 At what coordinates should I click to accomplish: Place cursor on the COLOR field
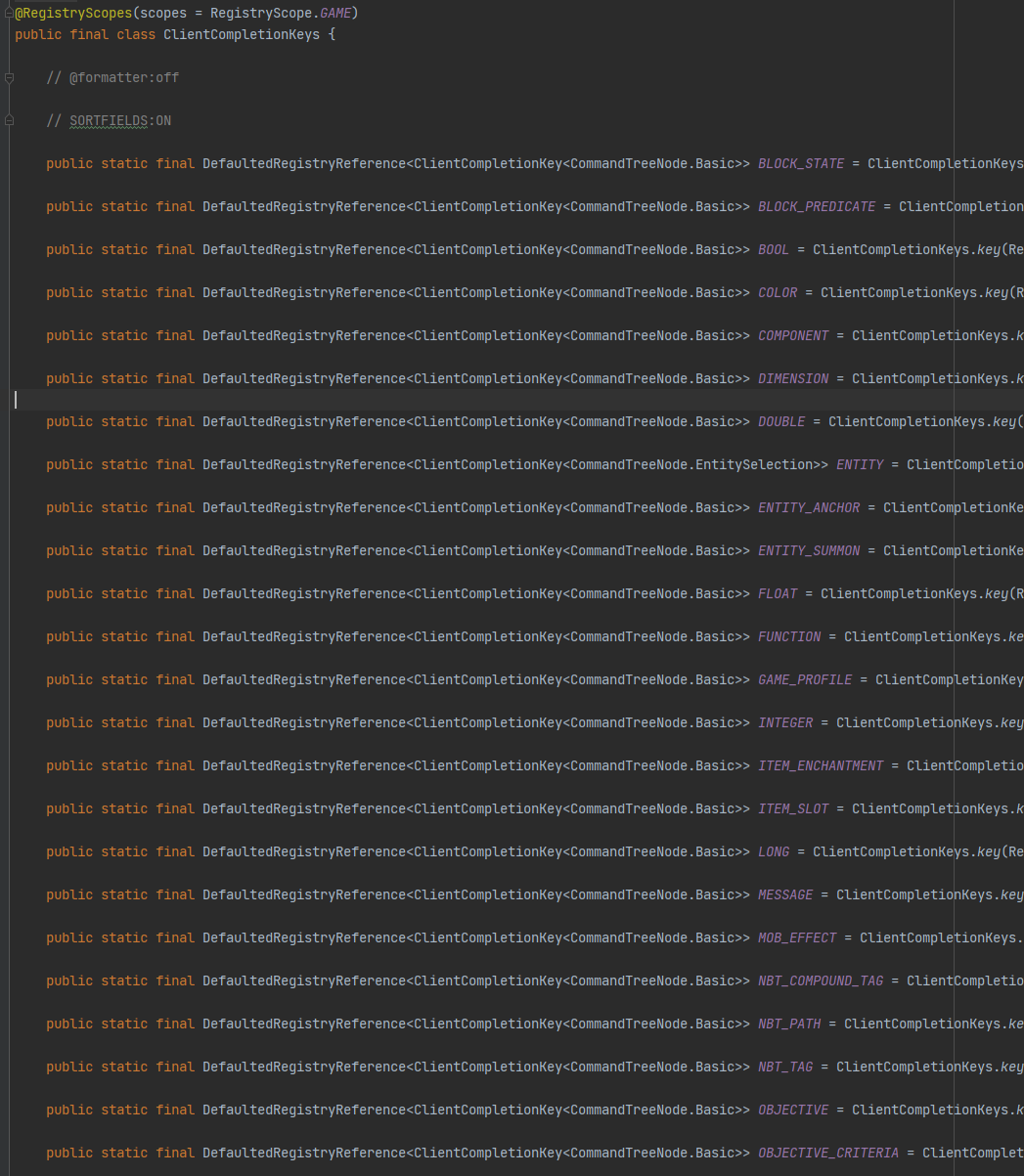tap(777, 292)
